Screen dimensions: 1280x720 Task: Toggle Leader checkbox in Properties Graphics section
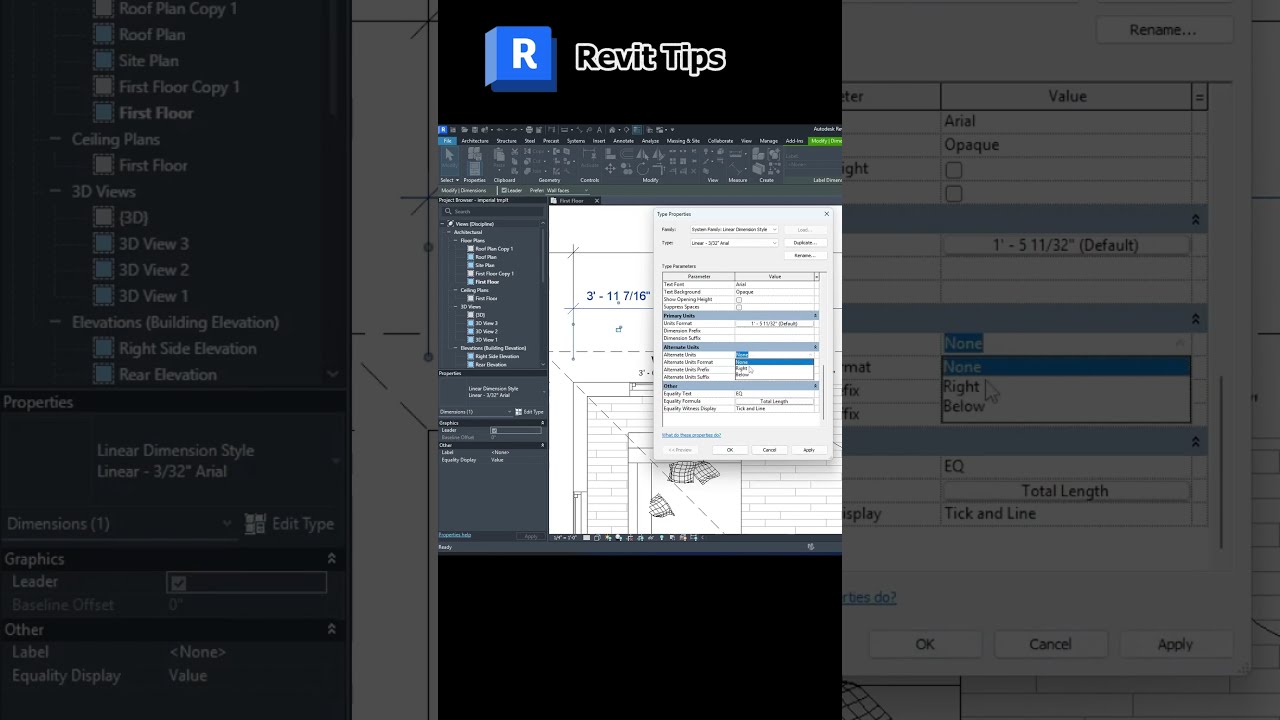click(x=494, y=430)
